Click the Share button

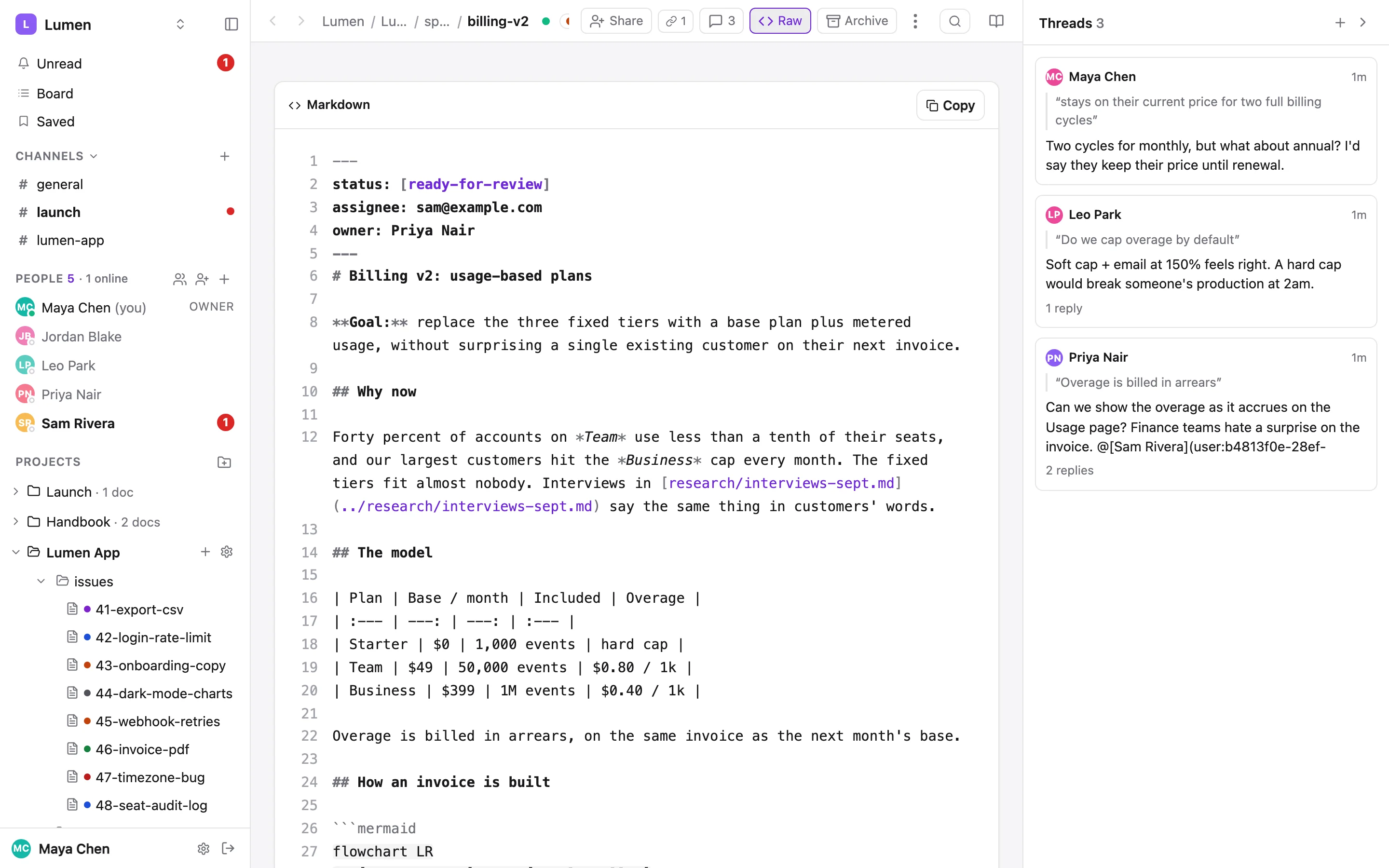616,21
